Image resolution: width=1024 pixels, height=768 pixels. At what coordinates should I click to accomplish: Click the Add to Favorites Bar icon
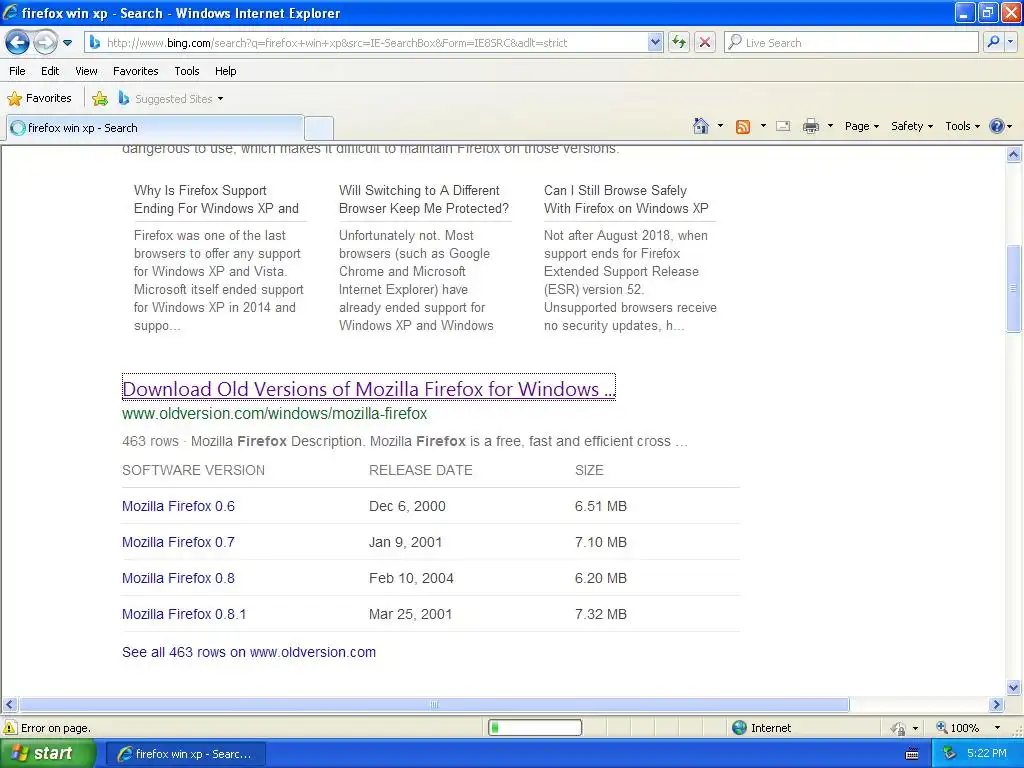(100, 99)
